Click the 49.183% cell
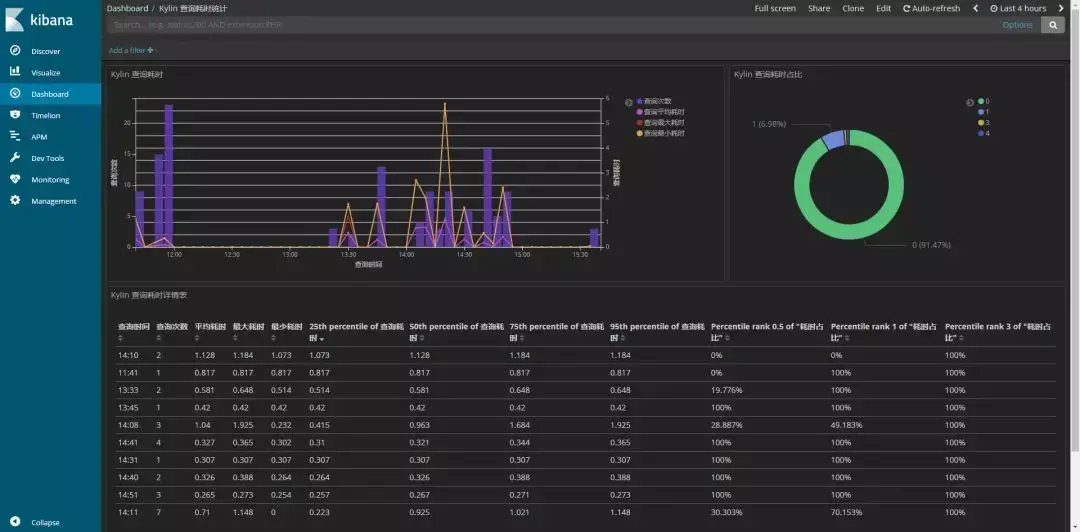 847,425
